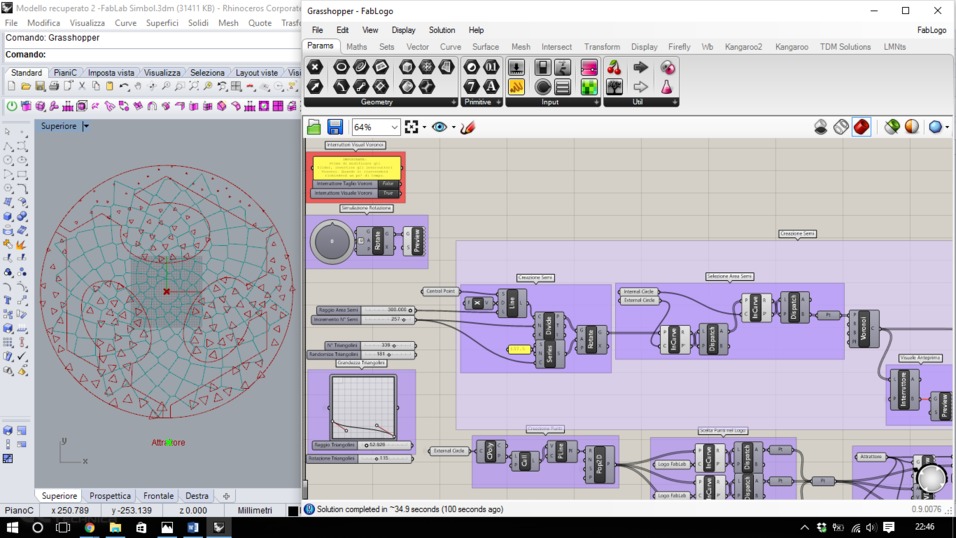This screenshot has height=538, width=956.
Task: Toggle the Interruttore Visuale Voronoi True switch
Action: coord(388,193)
